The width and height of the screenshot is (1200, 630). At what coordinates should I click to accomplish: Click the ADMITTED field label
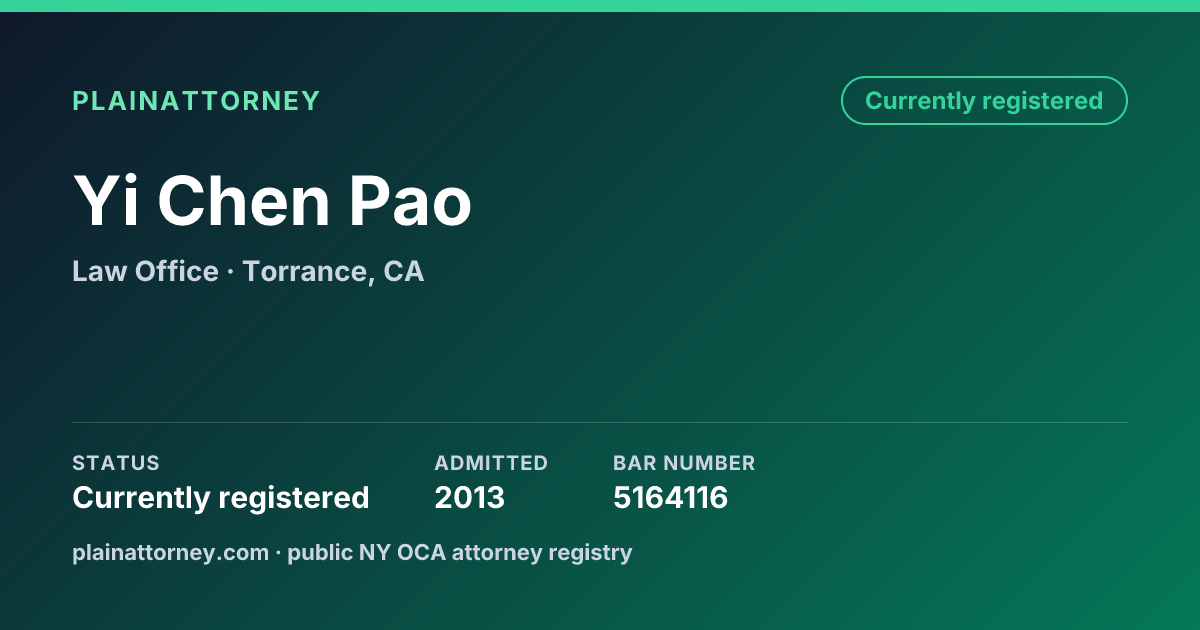491,463
